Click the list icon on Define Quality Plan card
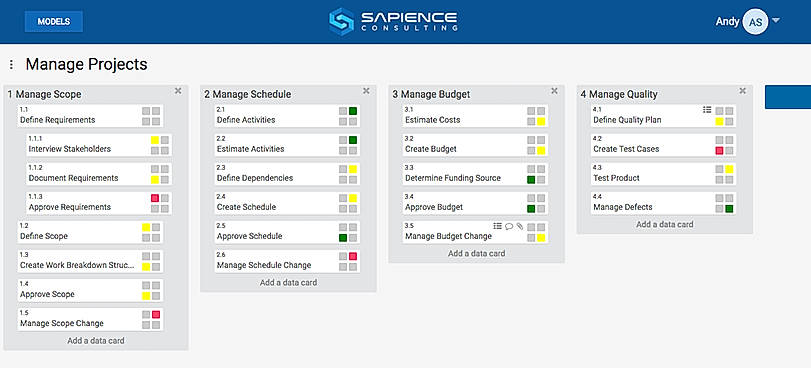 pos(707,110)
